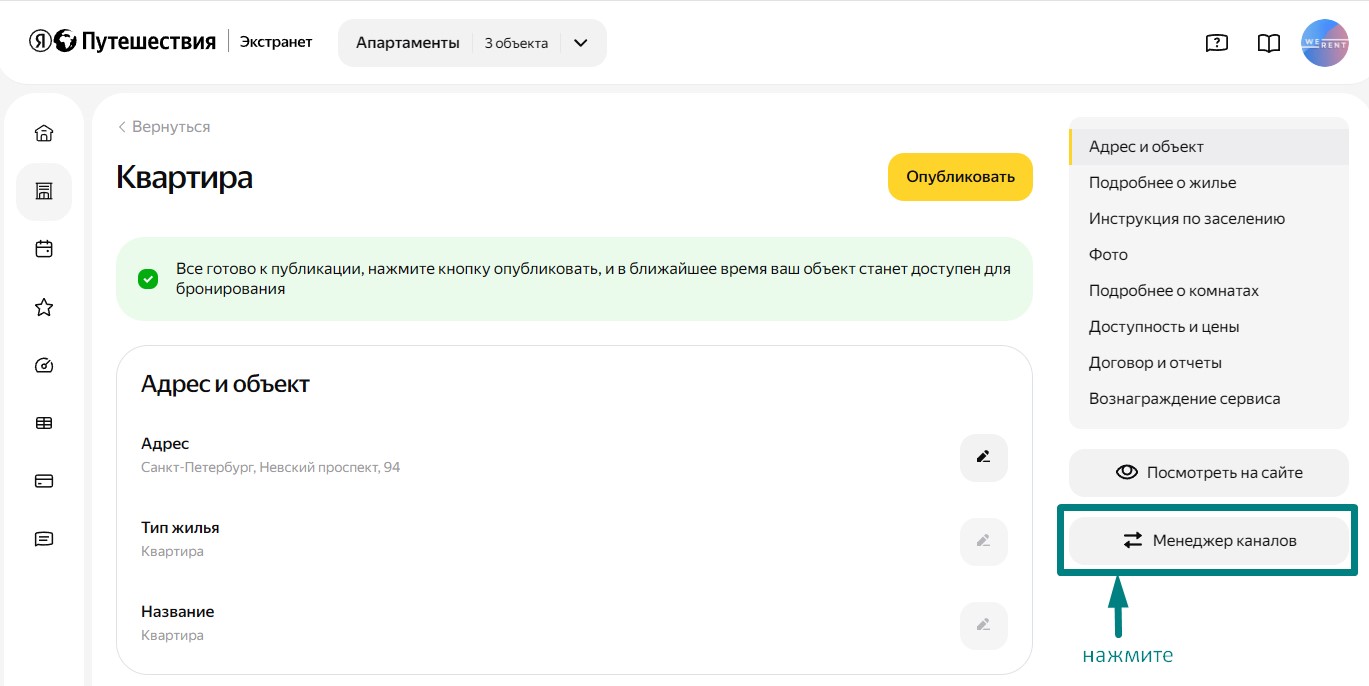Open the payment card sidebar icon
Image resolution: width=1369 pixels, height=686 pixels.
click(x=44, y=481)
